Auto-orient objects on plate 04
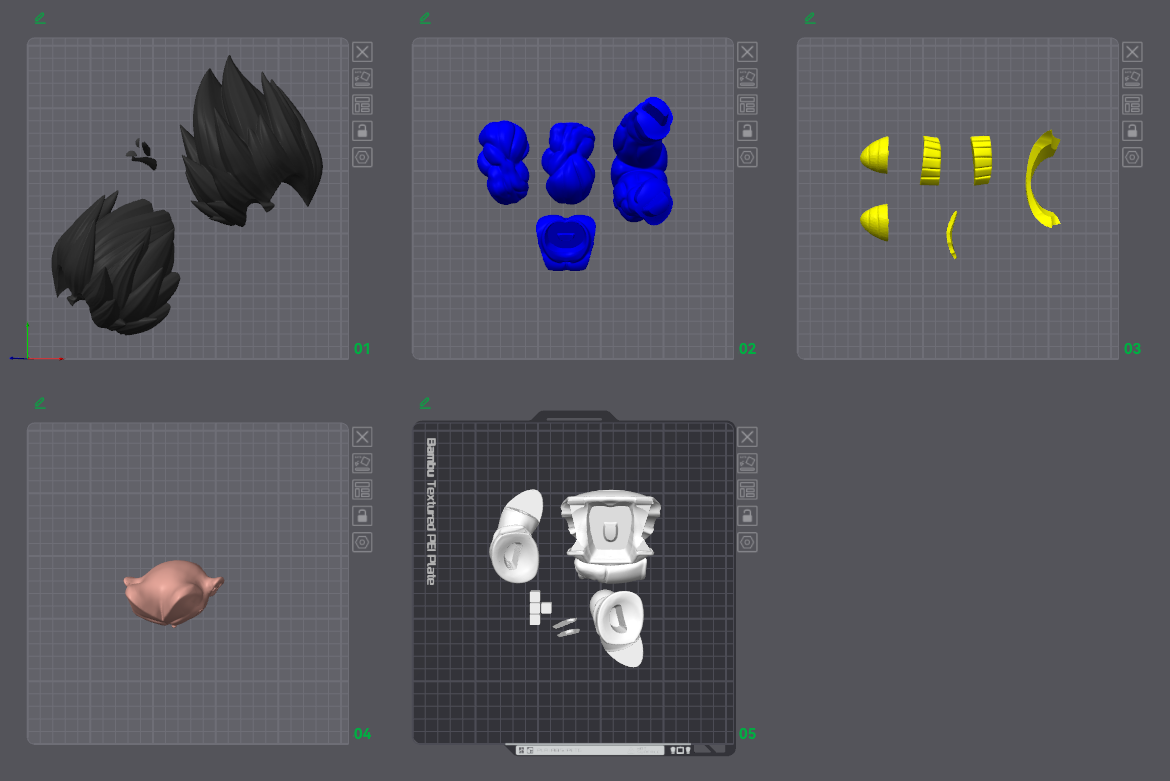Screen dimensions: 1170x781 (362, 463)
